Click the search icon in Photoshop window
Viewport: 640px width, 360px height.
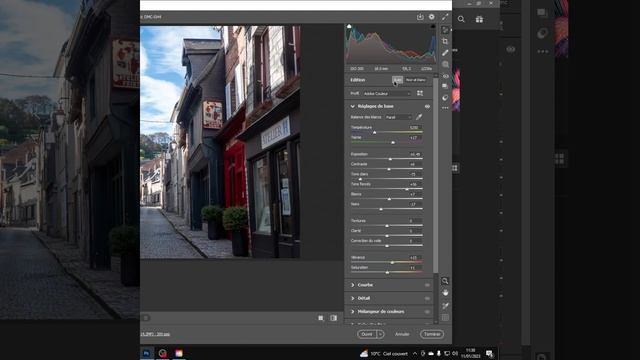pyautogui.click(x=461, y=19)
